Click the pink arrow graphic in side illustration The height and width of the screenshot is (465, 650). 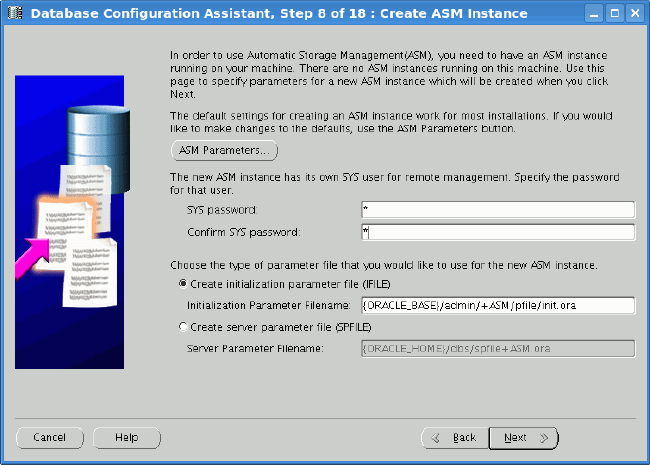32,258
